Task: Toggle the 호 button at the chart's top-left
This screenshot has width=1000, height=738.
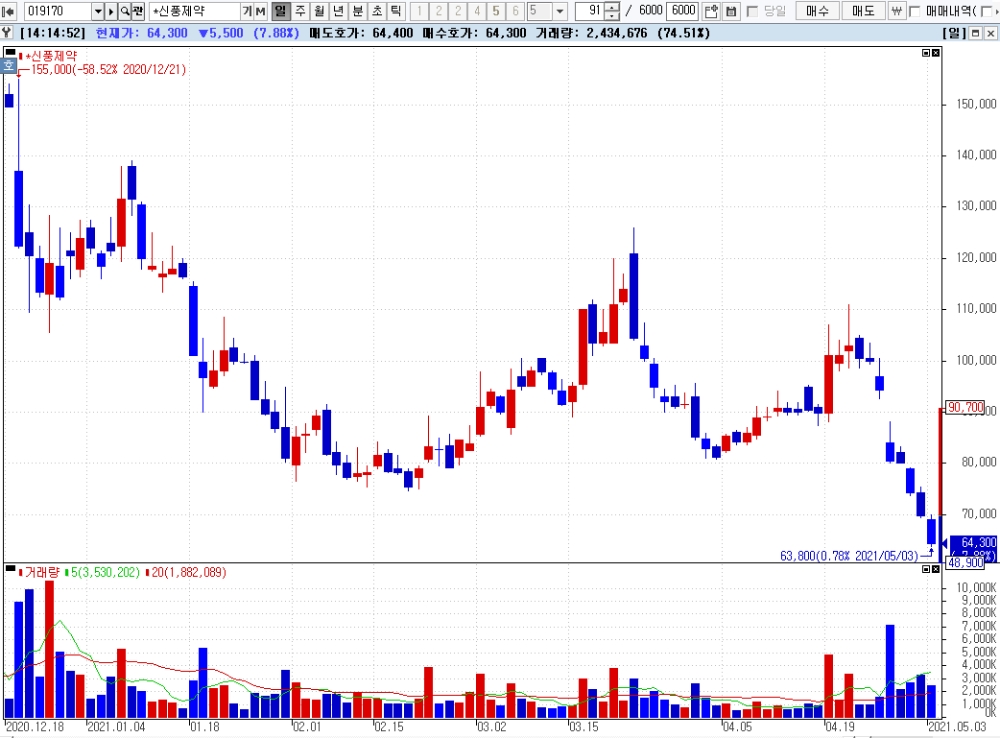Action: (x=9, y=65)
